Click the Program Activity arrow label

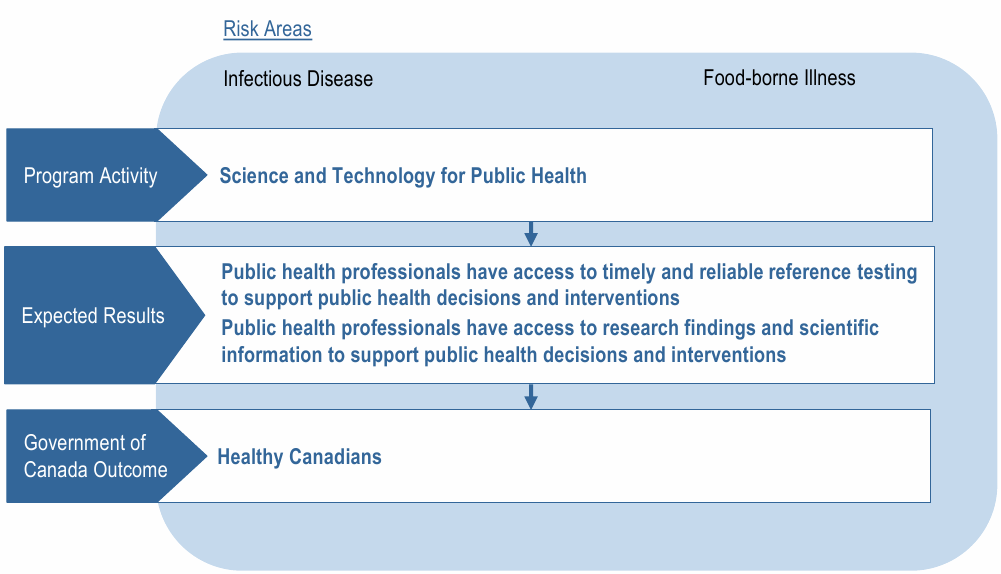tap(91, 176)
